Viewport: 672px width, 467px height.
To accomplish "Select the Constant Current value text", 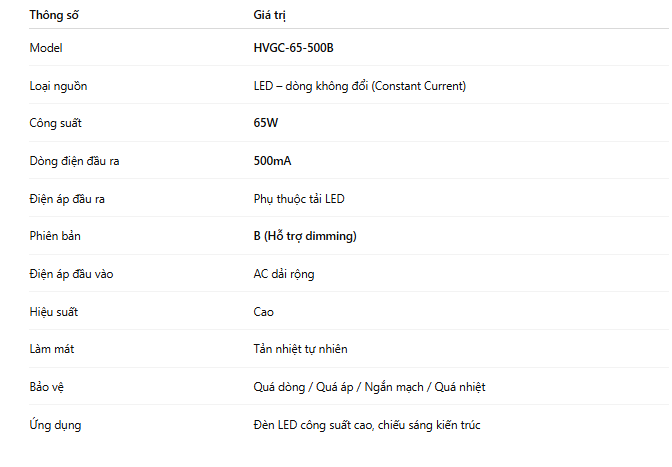I will tap(359, 86).
